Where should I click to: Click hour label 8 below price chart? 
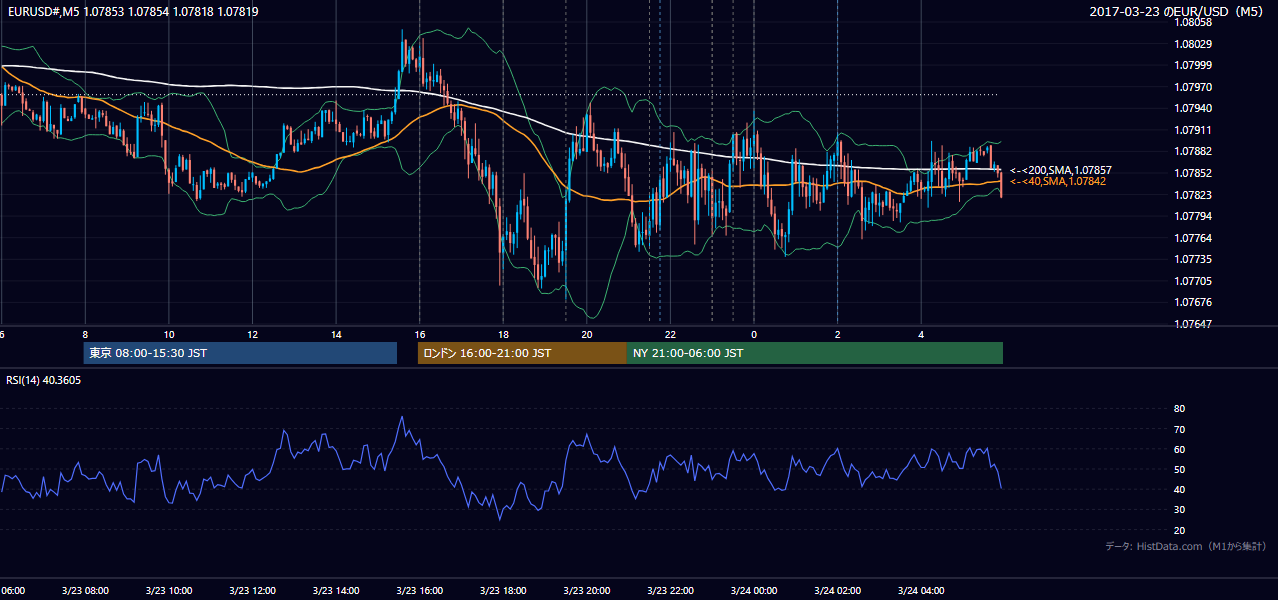coord(85,334)
